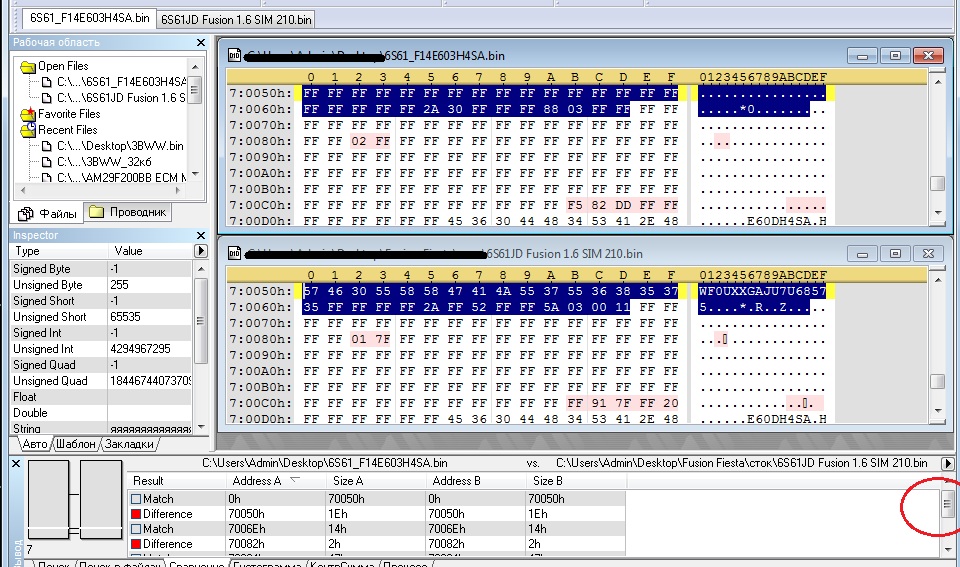Select Unsigned Byte value 255
Viewport: 960px width, 567px height.
[x=149, y=285]
